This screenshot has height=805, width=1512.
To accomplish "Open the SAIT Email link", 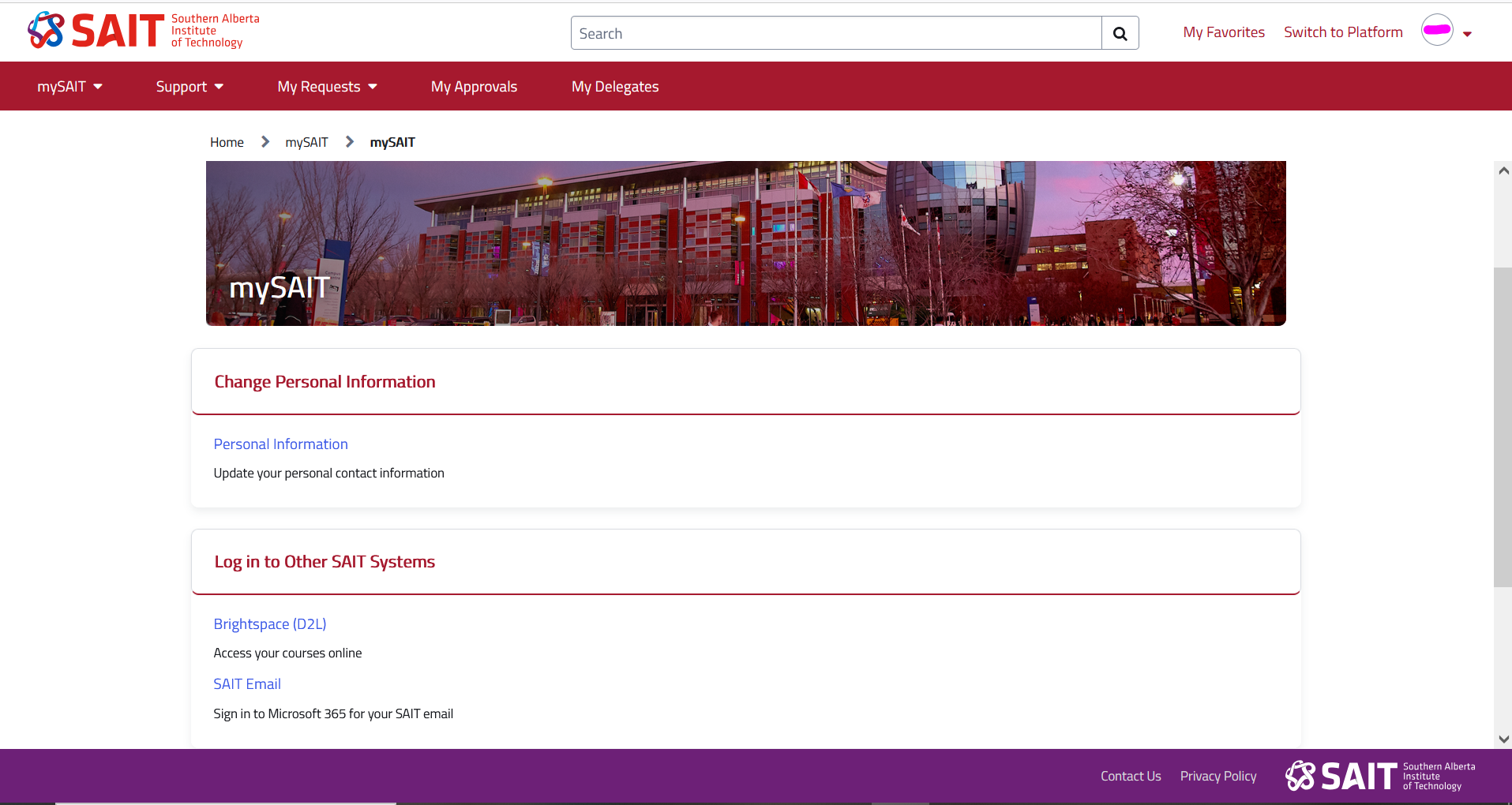I will [247, 684].
